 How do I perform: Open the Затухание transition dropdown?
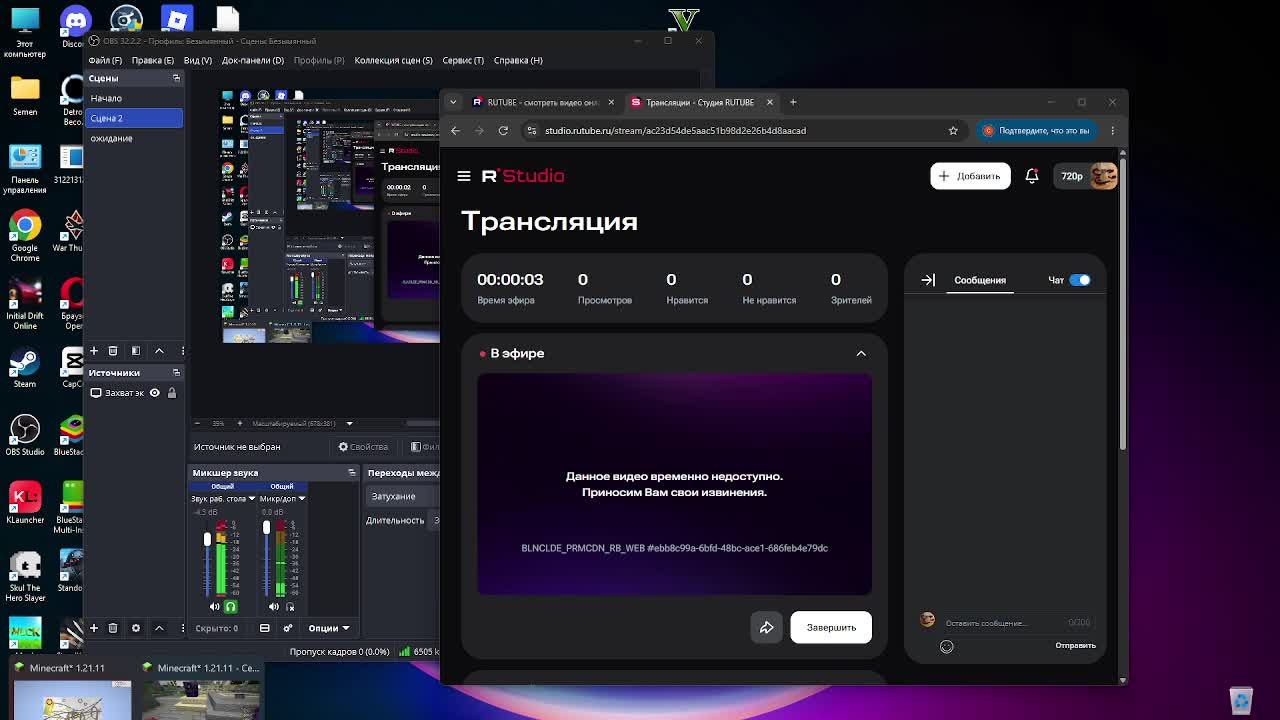click(403, 496)
